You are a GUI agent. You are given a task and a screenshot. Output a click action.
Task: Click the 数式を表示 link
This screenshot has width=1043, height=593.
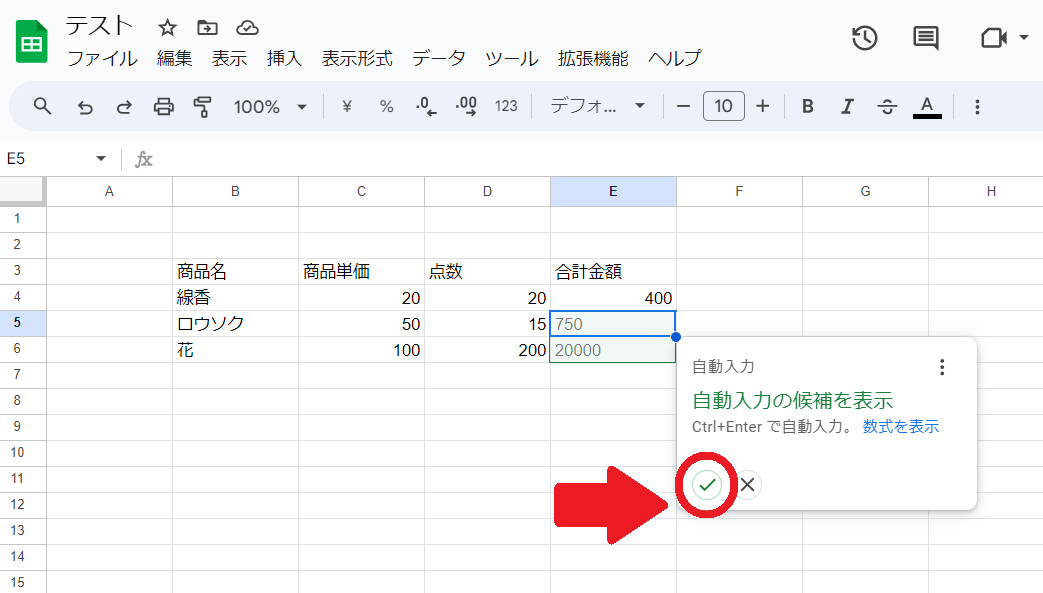pos(901,427)
